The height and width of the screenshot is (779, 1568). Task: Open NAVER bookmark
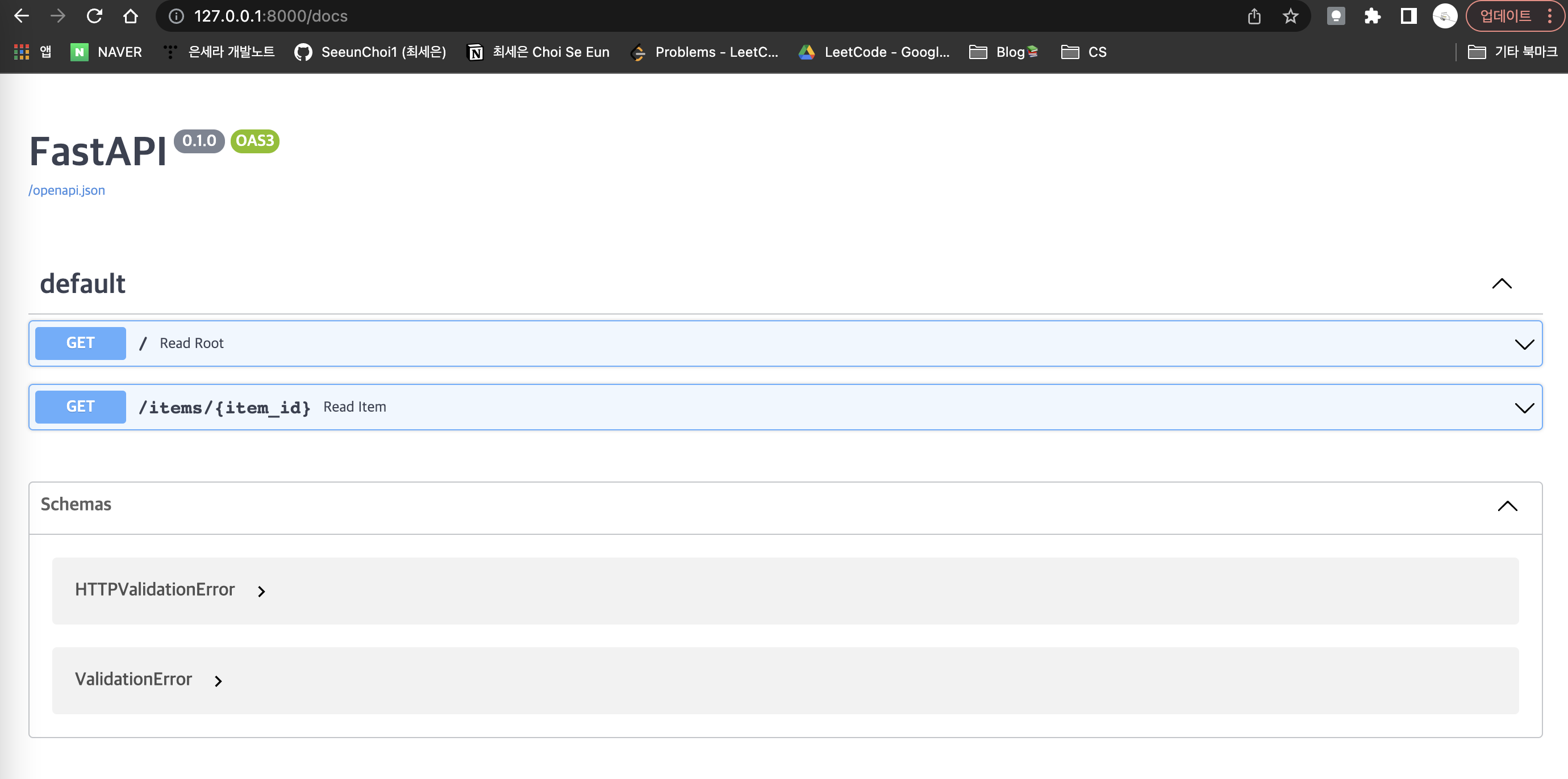(107, 52)
